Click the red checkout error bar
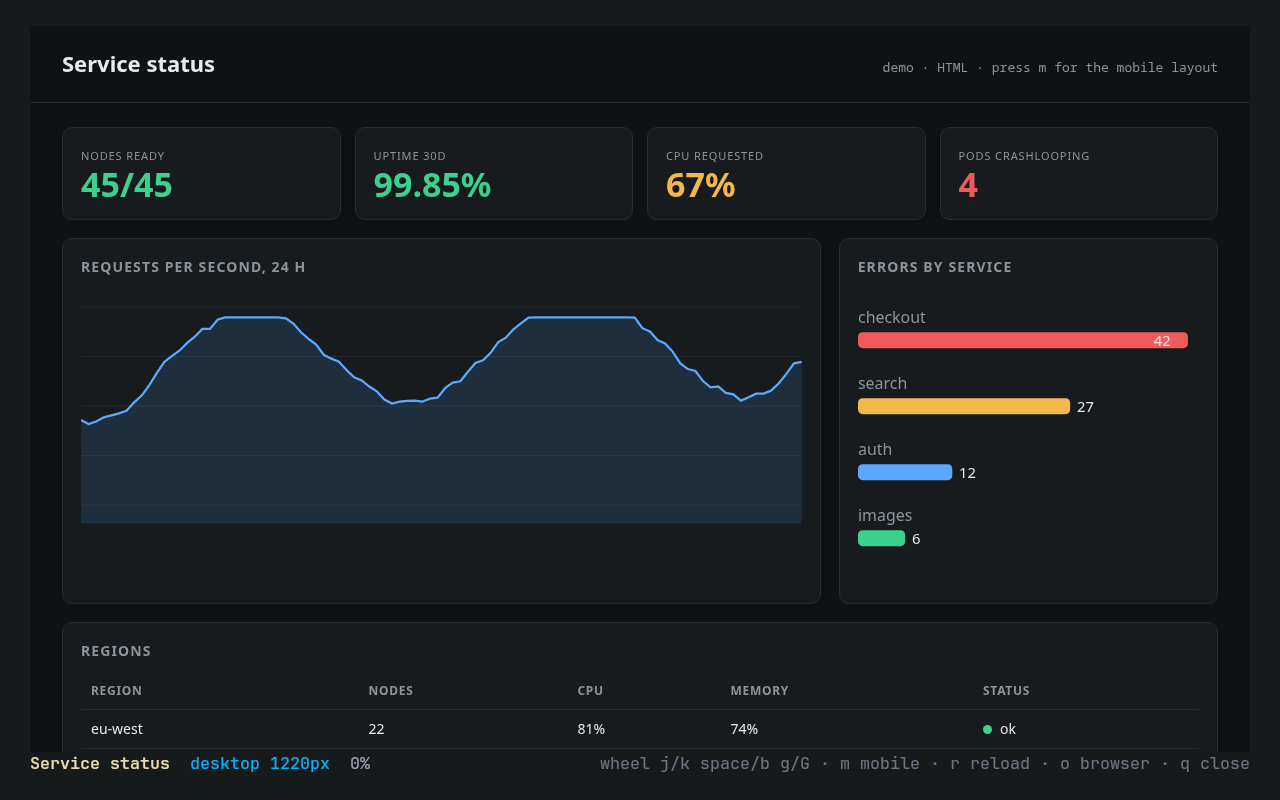The image size is (1280, 800). (x=1023, y=340)
